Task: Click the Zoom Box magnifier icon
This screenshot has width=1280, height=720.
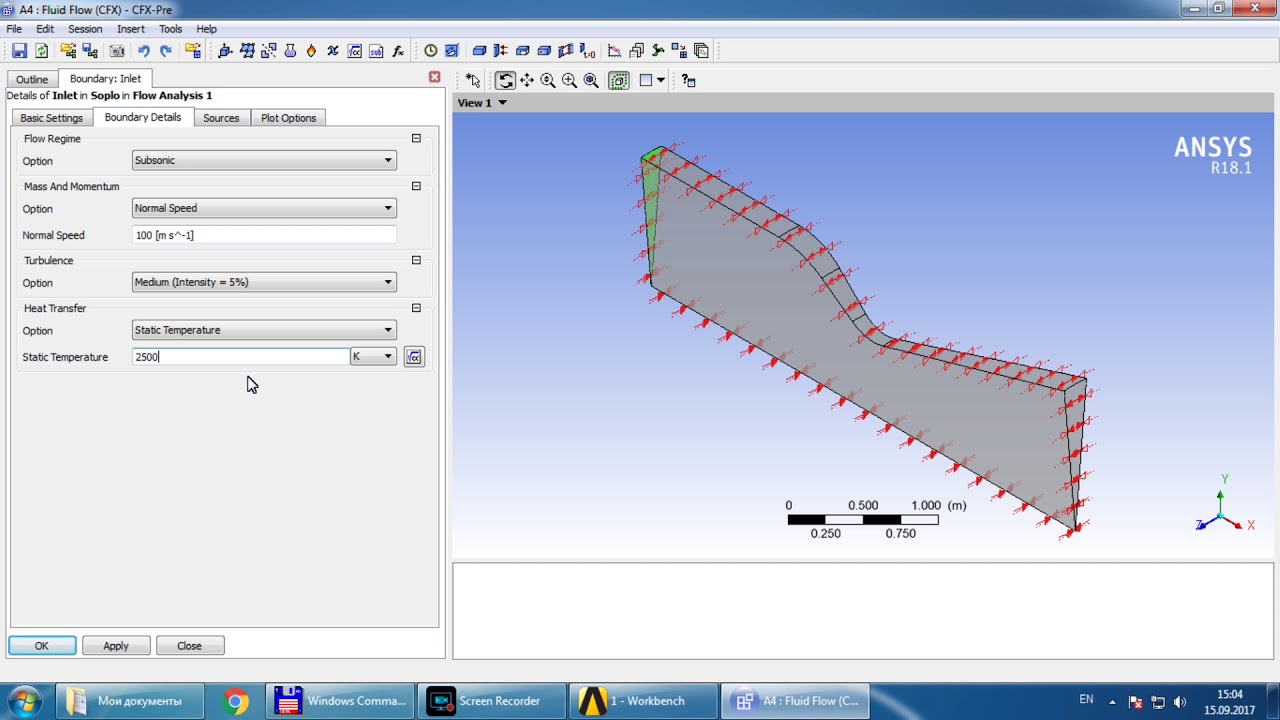Action: coord(569,81)
